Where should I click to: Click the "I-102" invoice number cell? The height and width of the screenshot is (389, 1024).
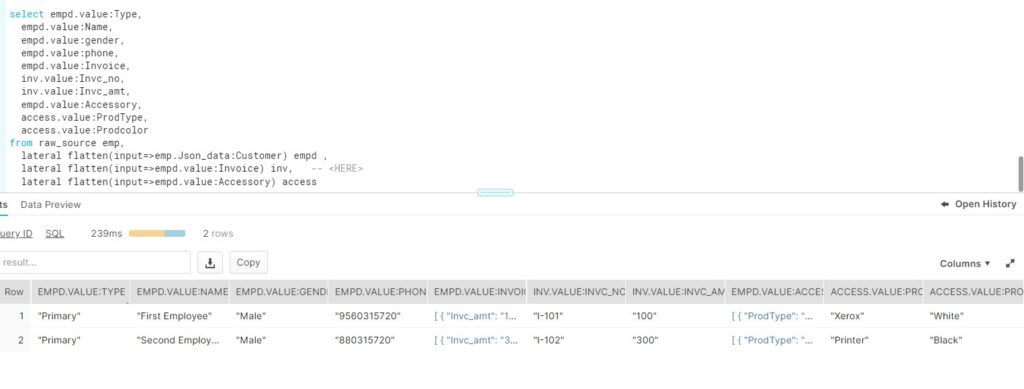576,340
